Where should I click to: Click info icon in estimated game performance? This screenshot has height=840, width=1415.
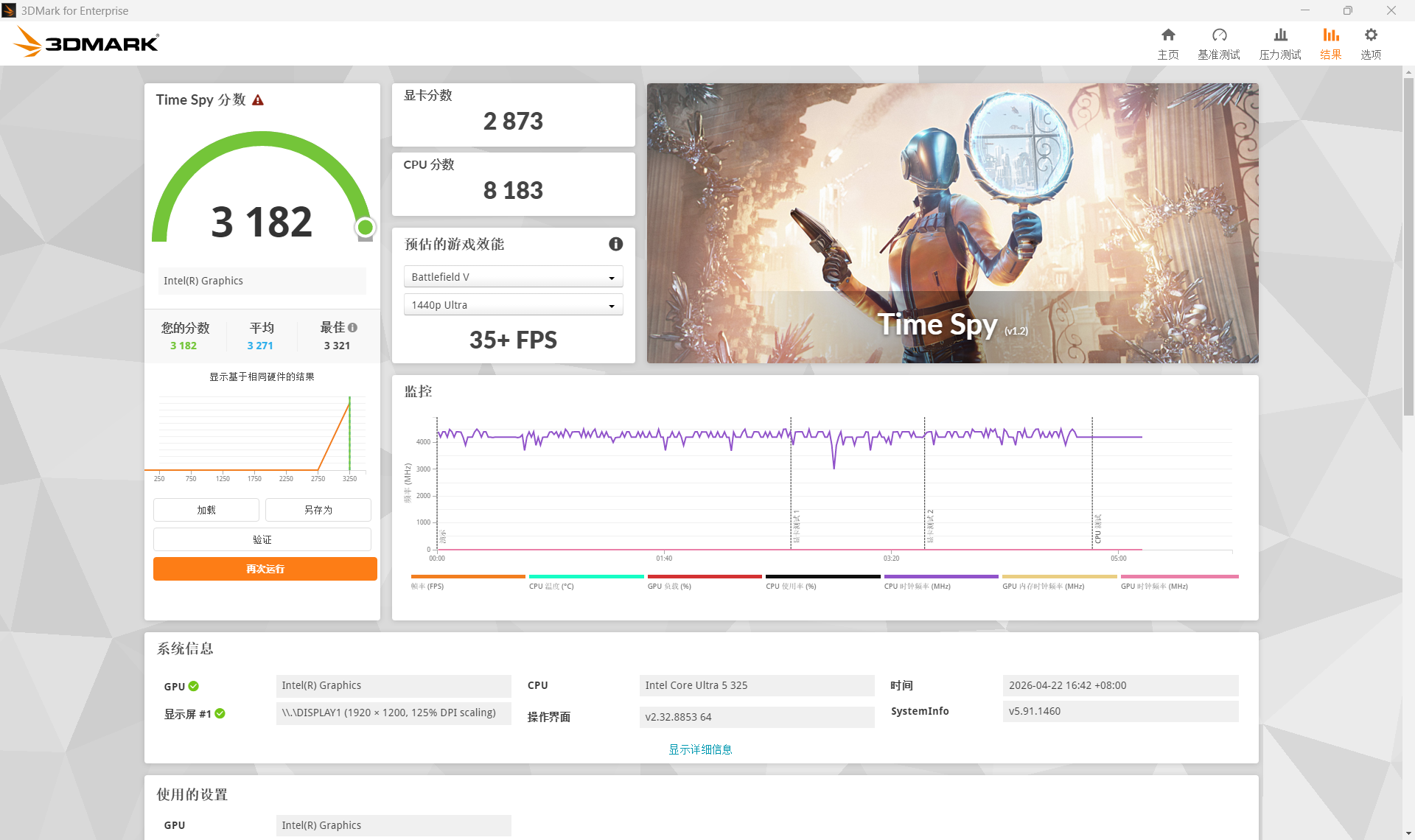616,244
